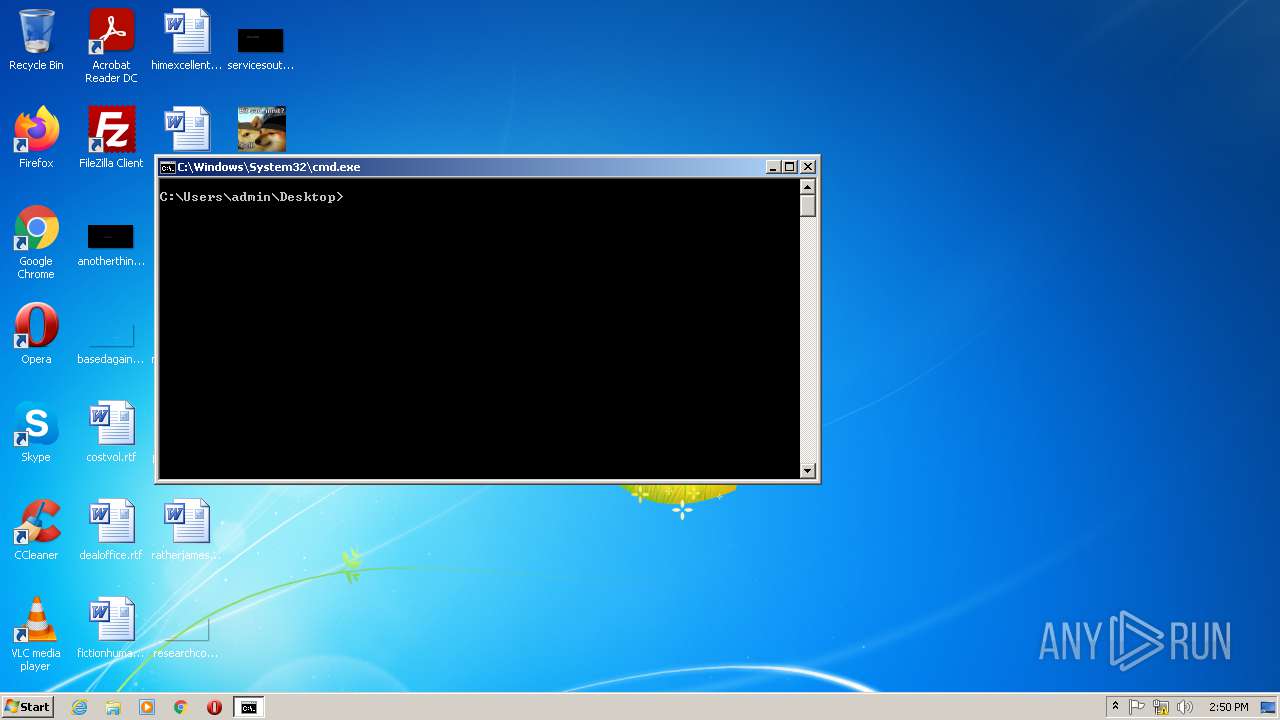Show hidden tray icons
The image size is (1280, 720).
coord(1115,707)
